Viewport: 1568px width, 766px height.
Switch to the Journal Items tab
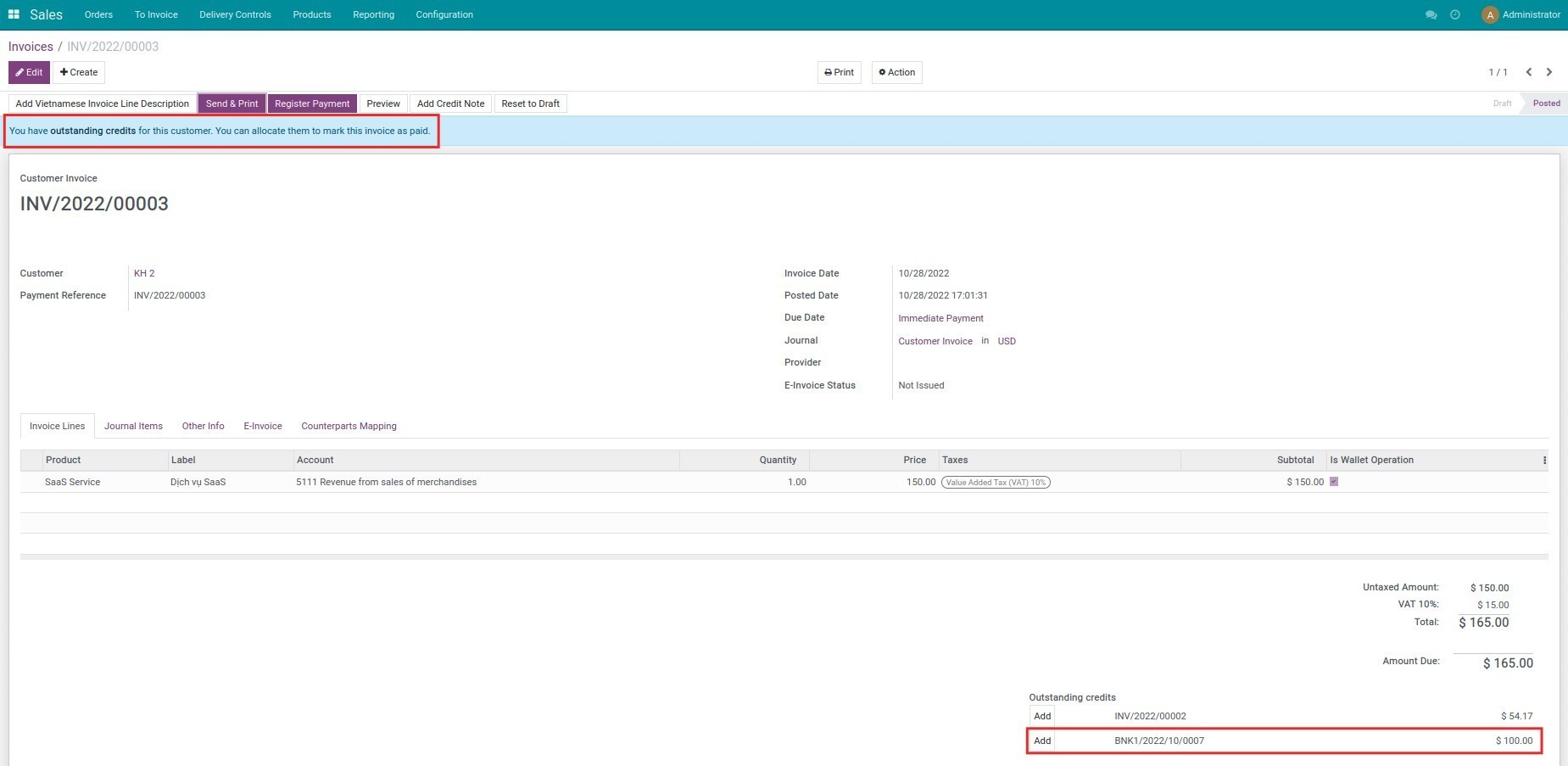[133, 426]
